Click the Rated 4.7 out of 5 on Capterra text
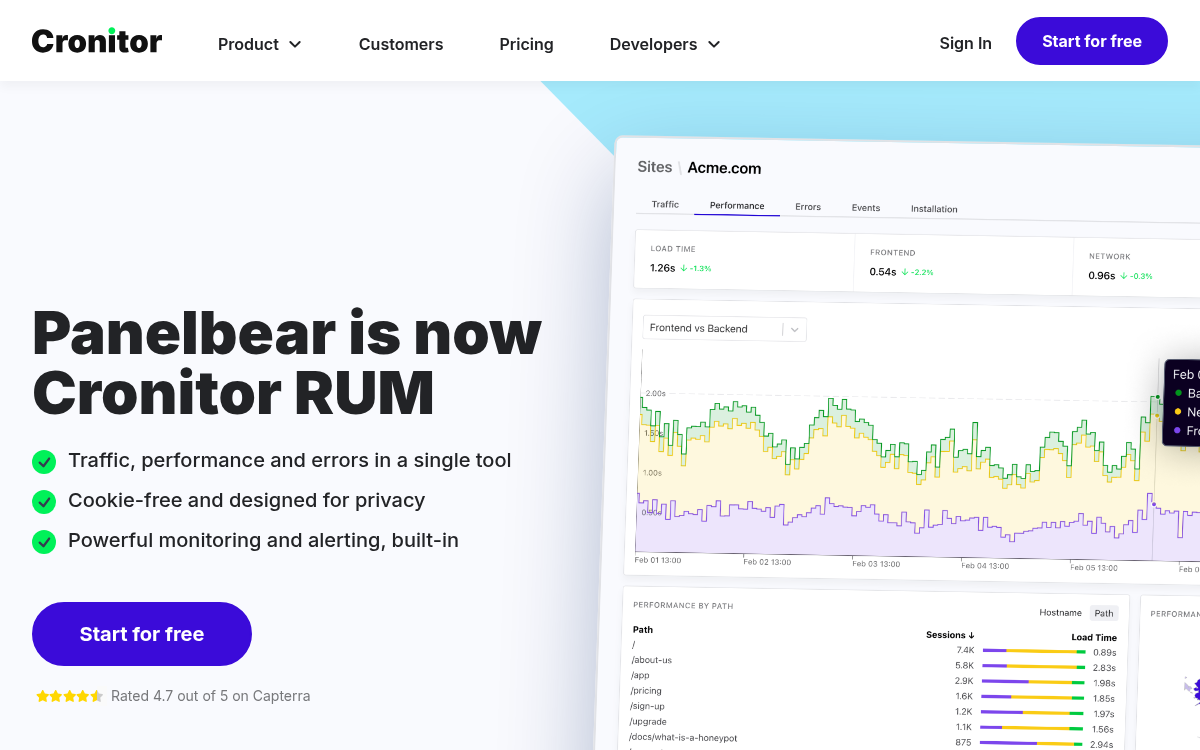This screenshot has height=750, width=1200. tap(211, 696)
